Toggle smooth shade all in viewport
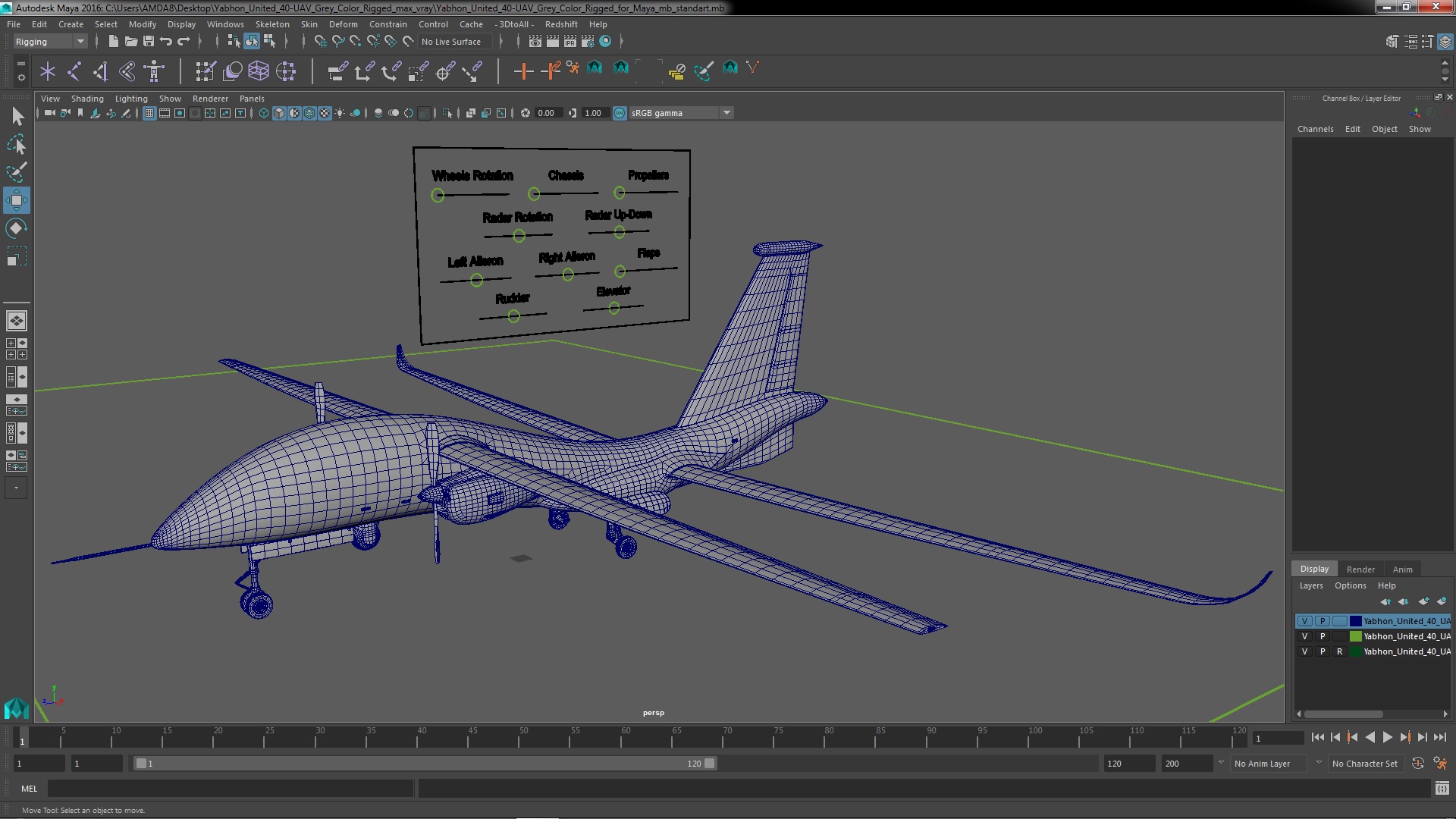 [x=279, y=113]
